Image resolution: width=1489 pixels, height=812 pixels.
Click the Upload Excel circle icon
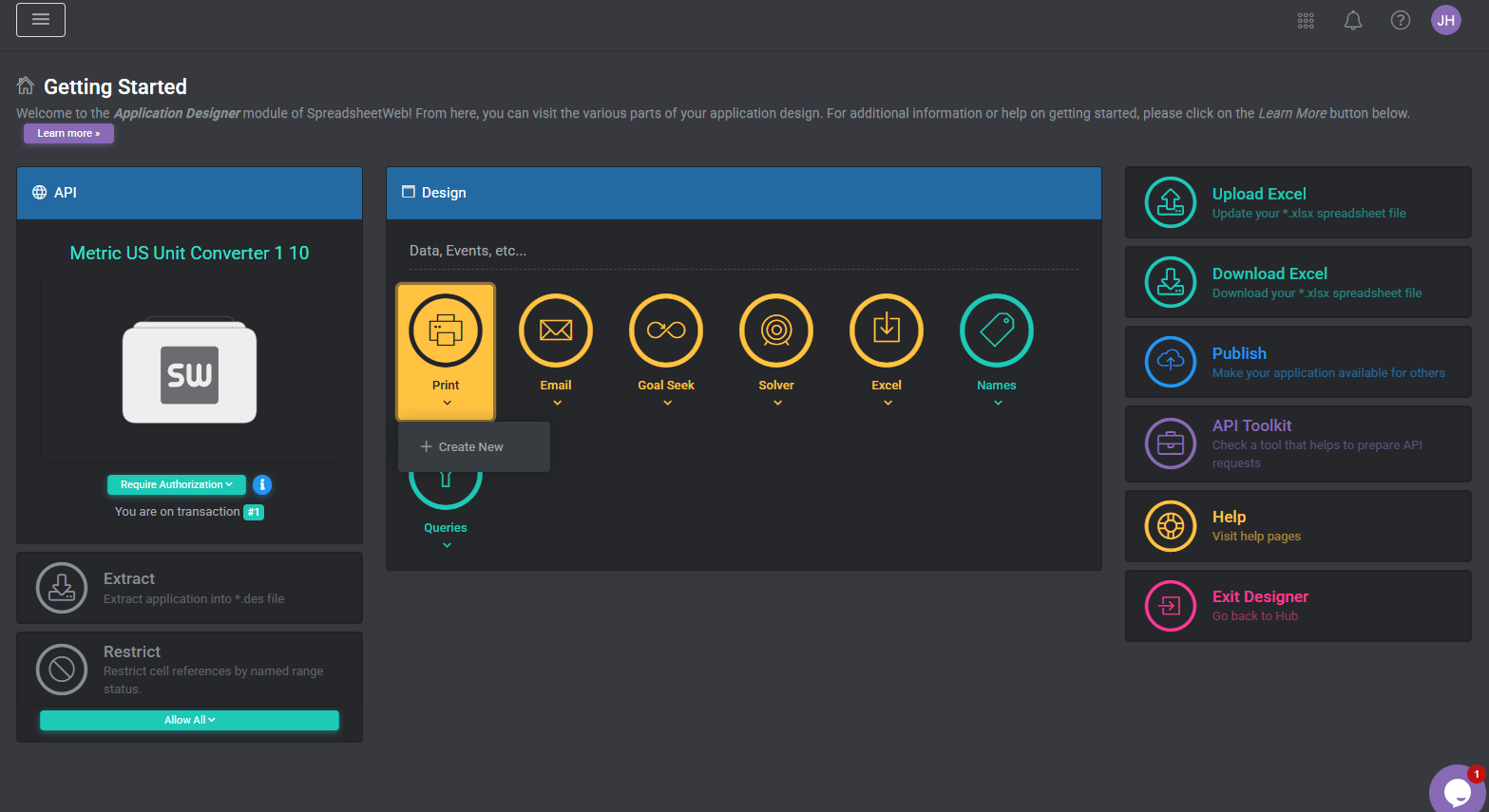coord(1171,202)
